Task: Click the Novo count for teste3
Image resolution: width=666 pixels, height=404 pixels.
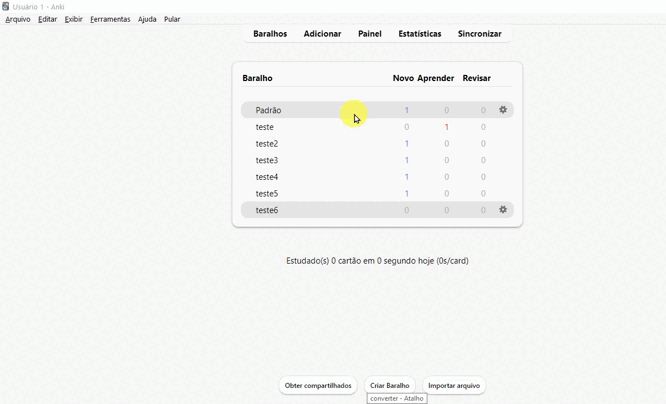Action: coord(406,160)
